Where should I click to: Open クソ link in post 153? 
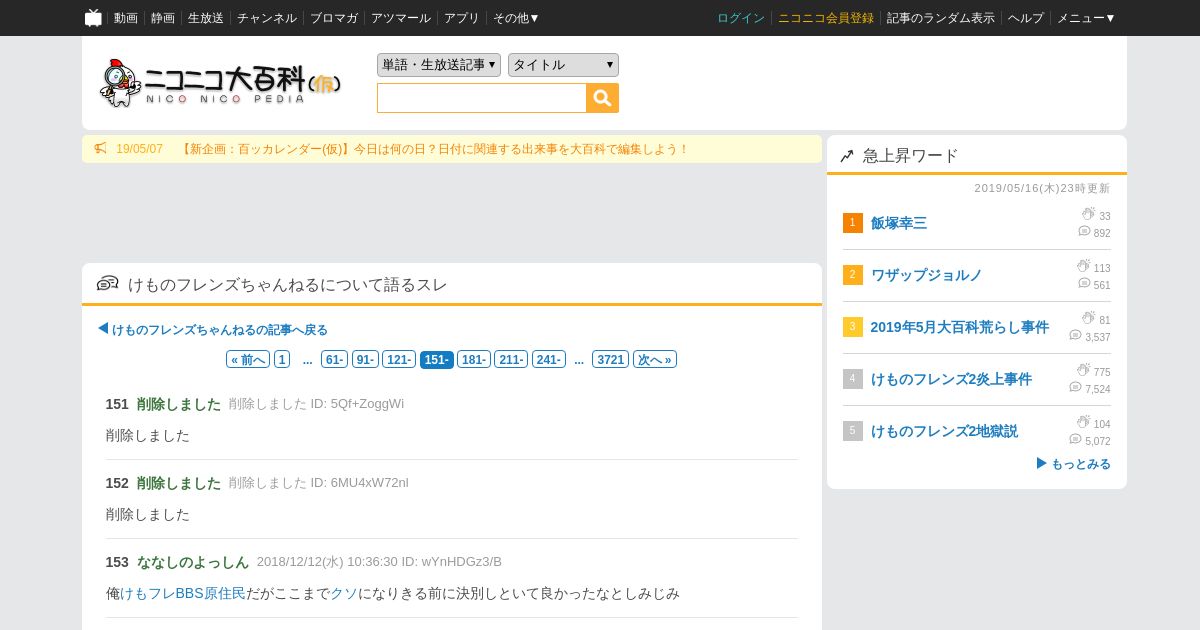coord(344,593)
